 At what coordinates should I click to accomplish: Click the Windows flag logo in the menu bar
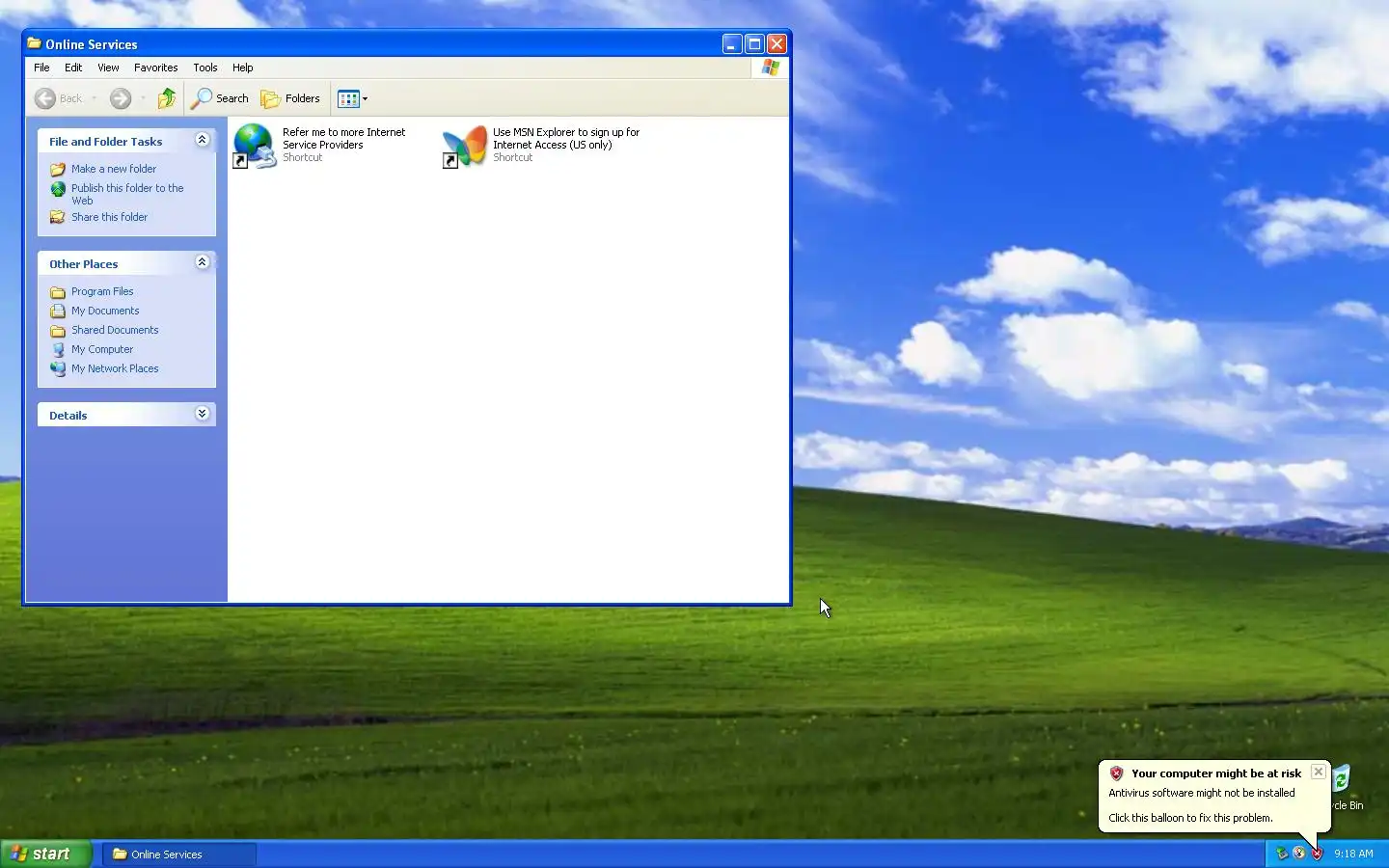(x=770, y=68)
